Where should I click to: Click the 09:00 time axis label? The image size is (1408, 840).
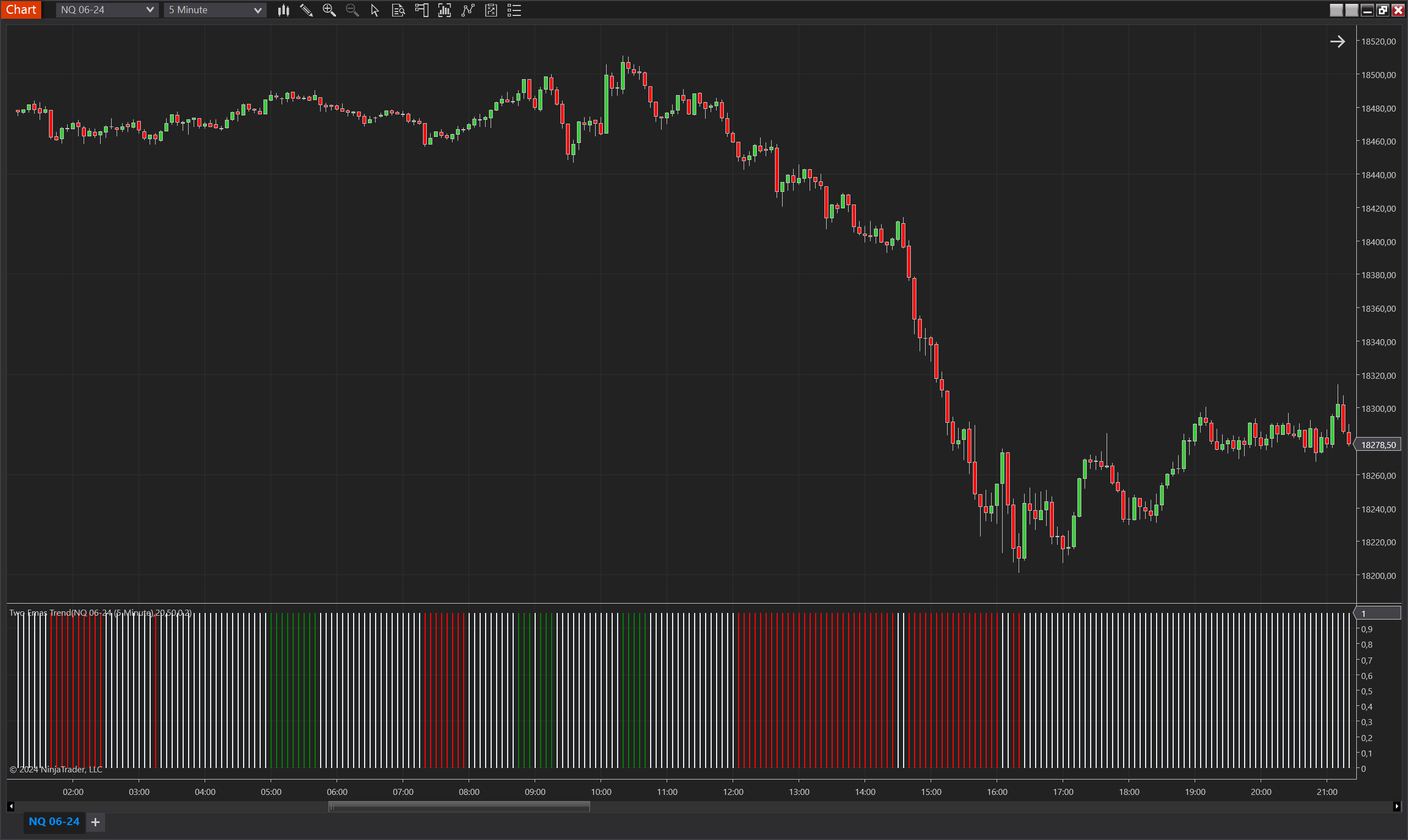pyautogui.click(x=535, y=792)
